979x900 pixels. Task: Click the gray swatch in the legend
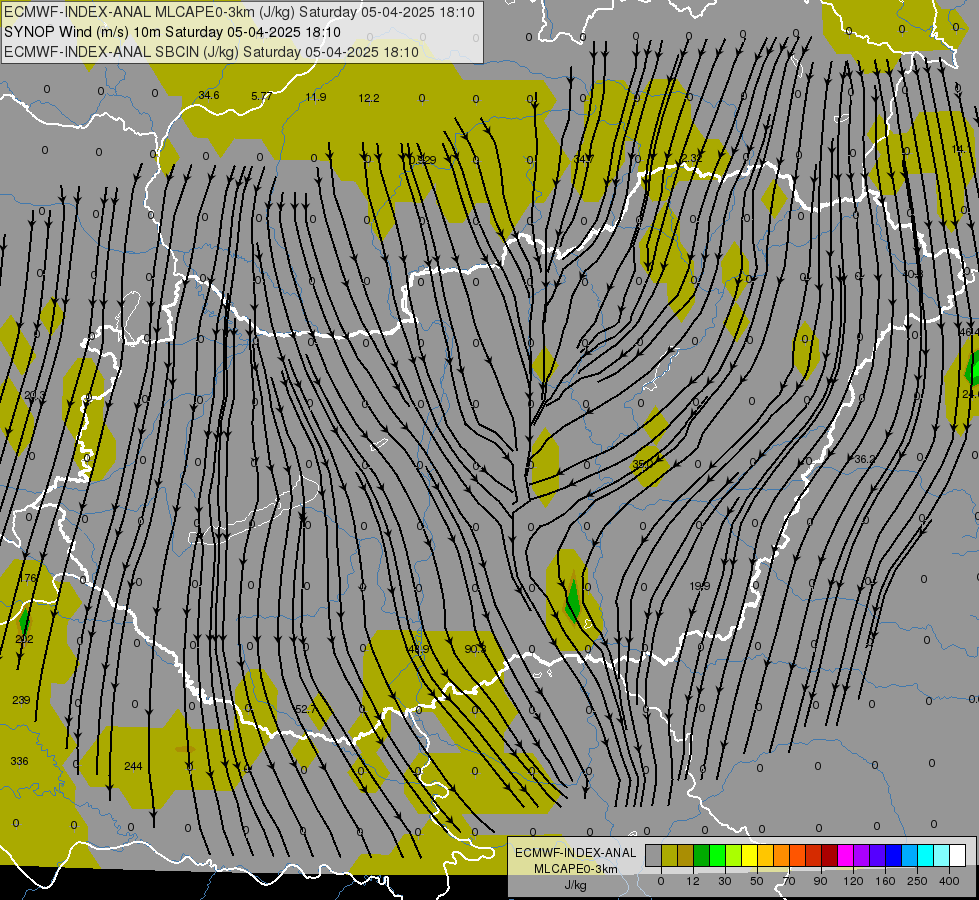[x=654, y=855]
